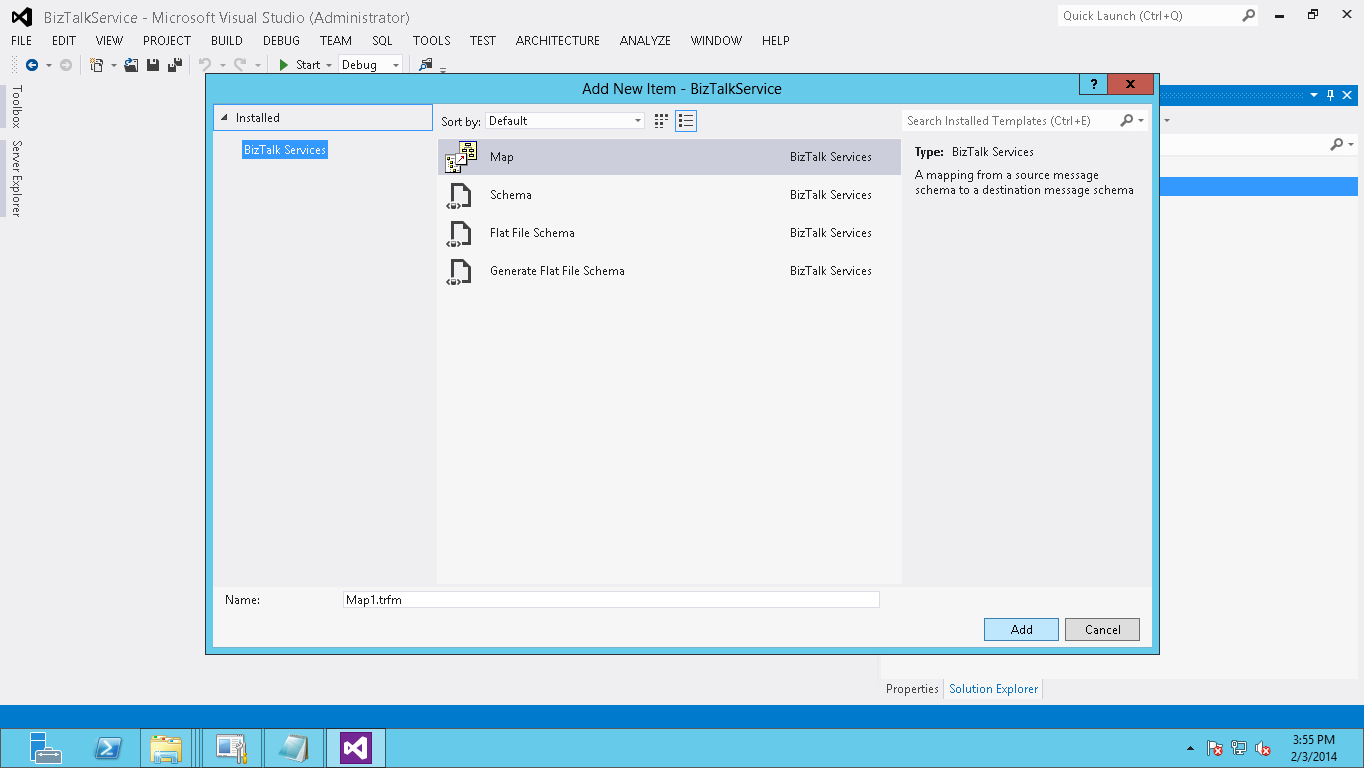Open the Redo history dropdown arrow
The width and height of the screenshot is (1364, 768).
[258, 65]
